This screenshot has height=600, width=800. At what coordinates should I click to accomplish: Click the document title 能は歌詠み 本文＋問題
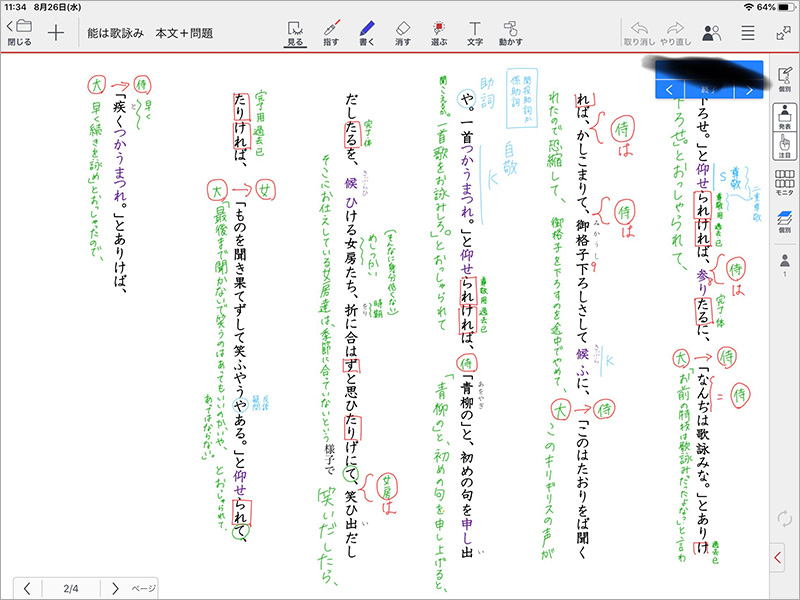(x=150, y=33)
